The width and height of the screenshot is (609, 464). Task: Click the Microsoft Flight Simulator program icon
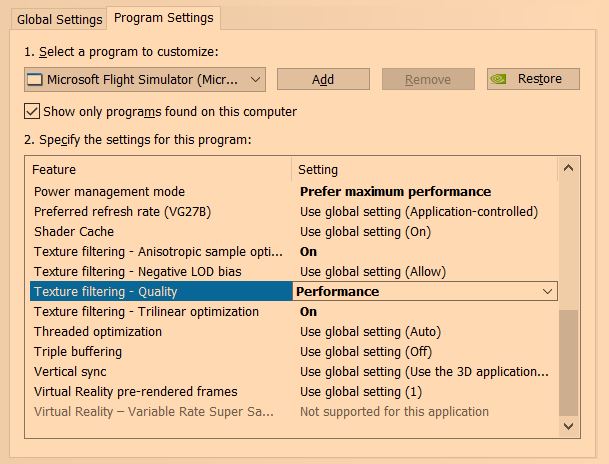pos(35,79)
